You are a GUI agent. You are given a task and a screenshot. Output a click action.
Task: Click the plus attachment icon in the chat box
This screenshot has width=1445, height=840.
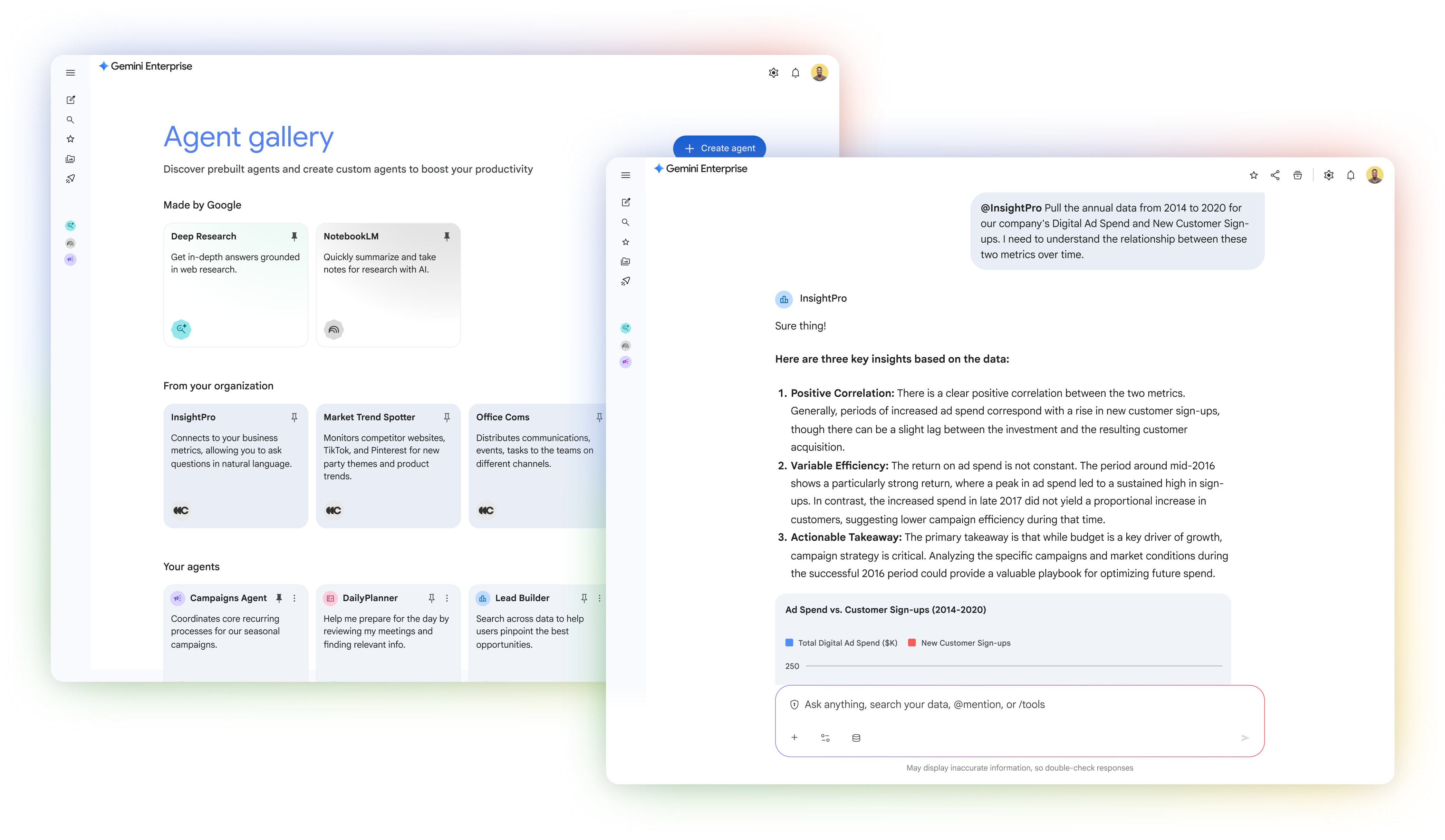tap(794, 738)
